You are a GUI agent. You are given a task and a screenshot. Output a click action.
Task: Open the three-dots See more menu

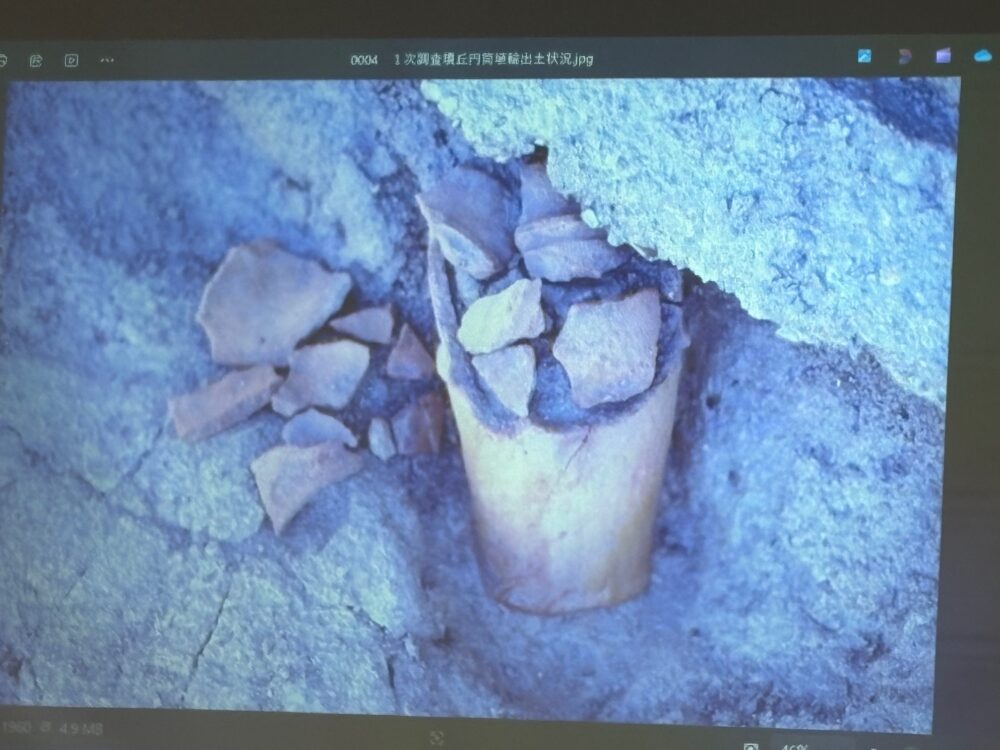coord(107,61)
